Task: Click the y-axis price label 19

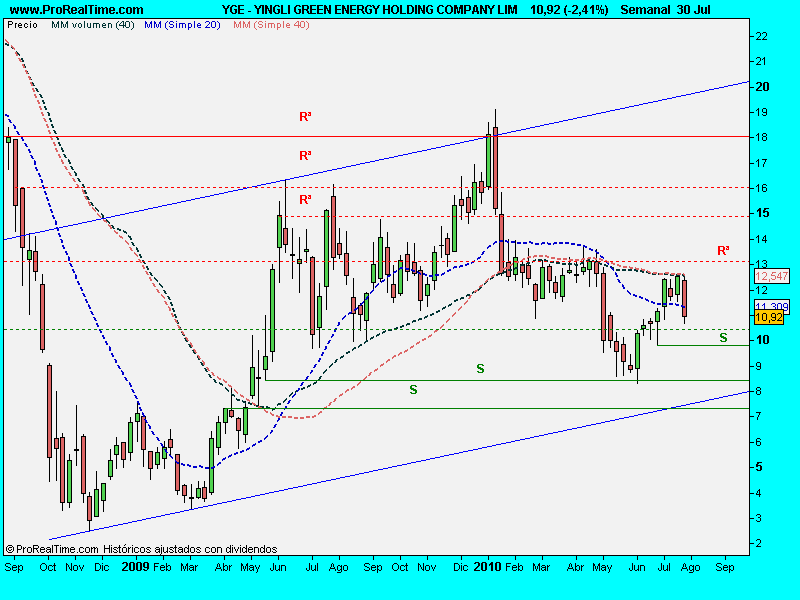Action: 761,112
